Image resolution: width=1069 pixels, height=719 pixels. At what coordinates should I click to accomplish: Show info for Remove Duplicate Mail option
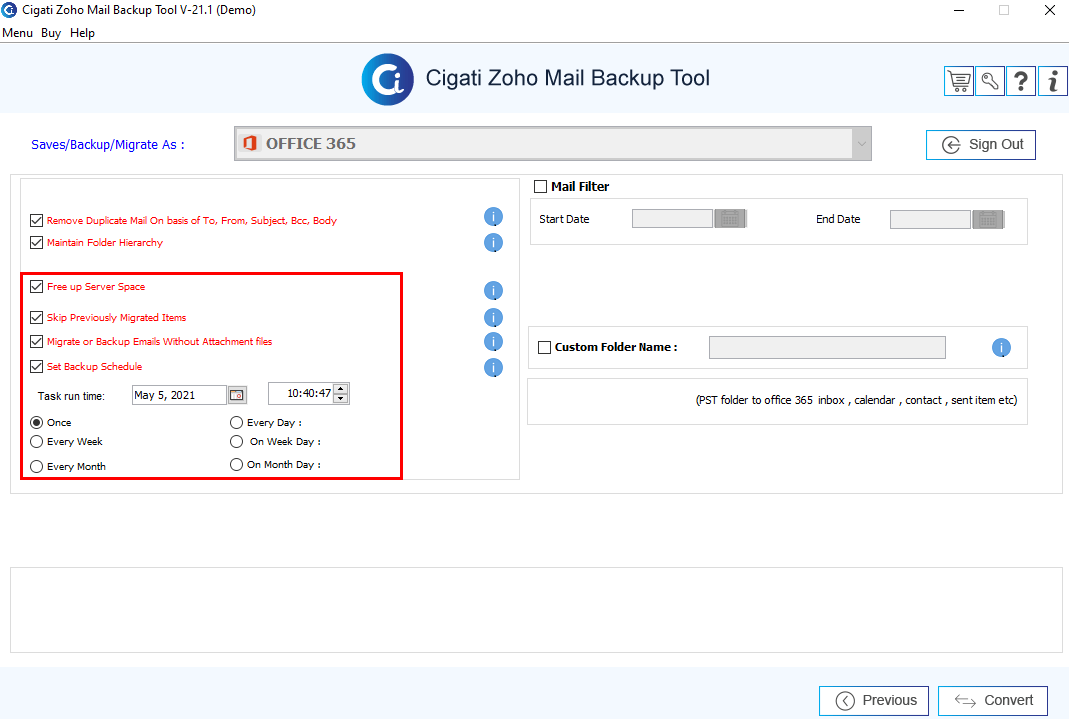coord(493,217)
